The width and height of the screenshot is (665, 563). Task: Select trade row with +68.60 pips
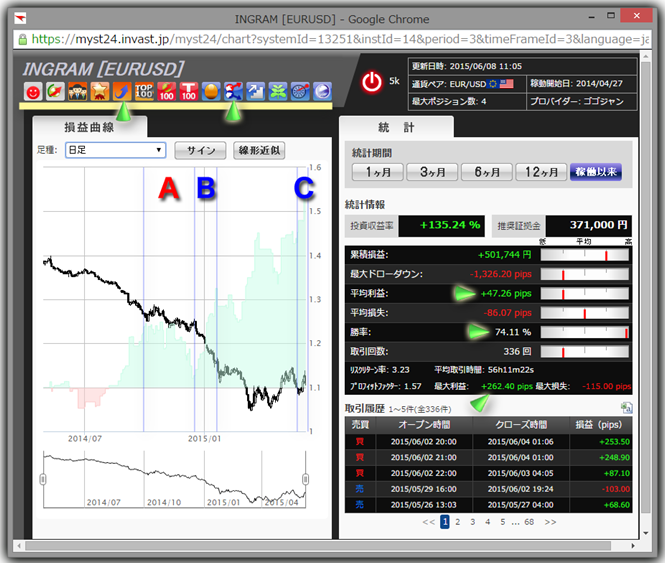[x=488, y=504]
